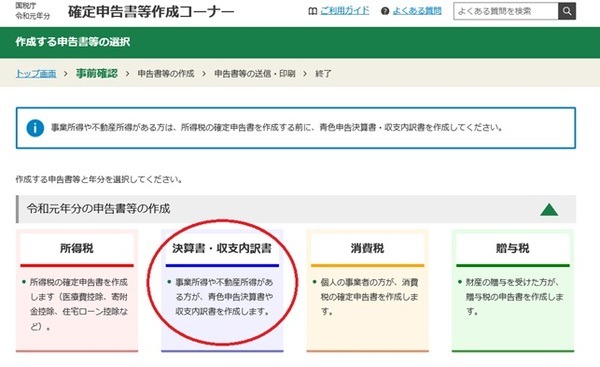Screen dimensions: 600x367
Task: Select the 所得税 card
Action: coord(77,291)
